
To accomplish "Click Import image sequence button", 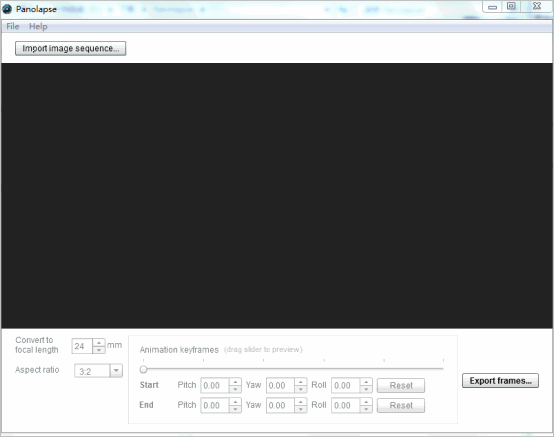I will click(x=71, y=48).
